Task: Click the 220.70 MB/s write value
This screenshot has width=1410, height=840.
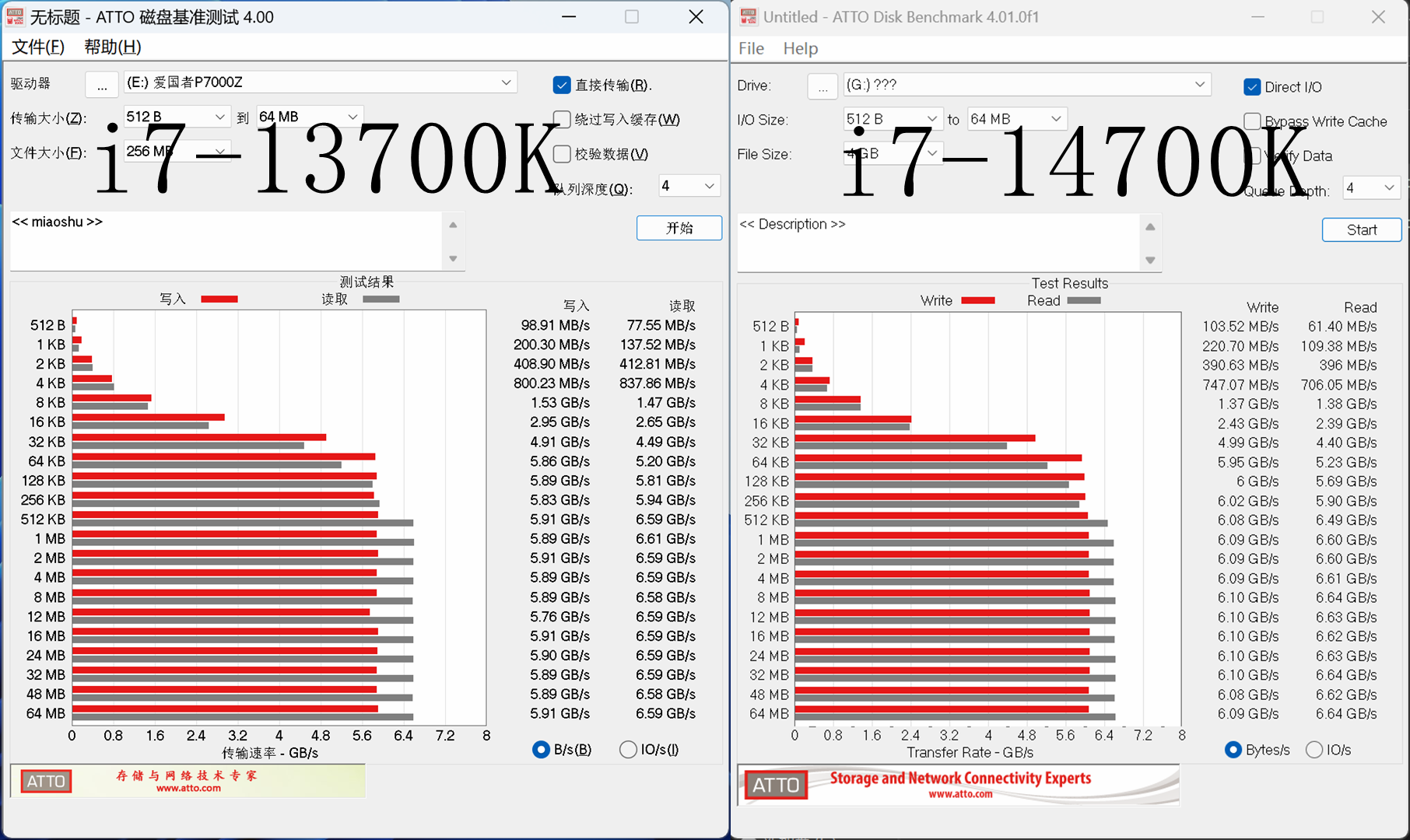Action: (1240, 346)
